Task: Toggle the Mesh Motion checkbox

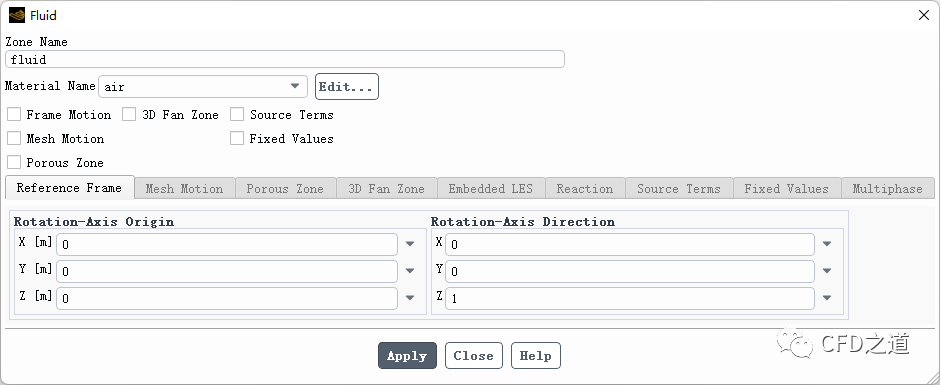Action: (14, 139)
